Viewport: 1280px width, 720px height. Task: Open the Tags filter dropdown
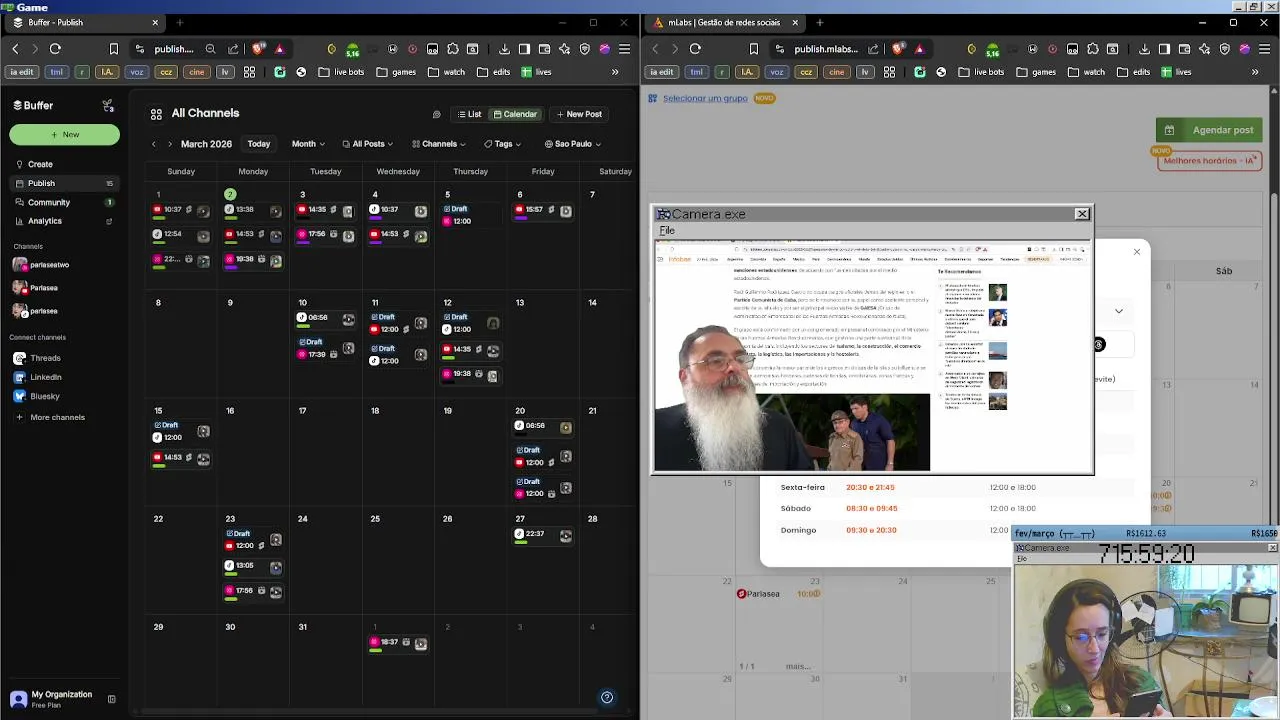pyautogui.click(x=503, y=144)
